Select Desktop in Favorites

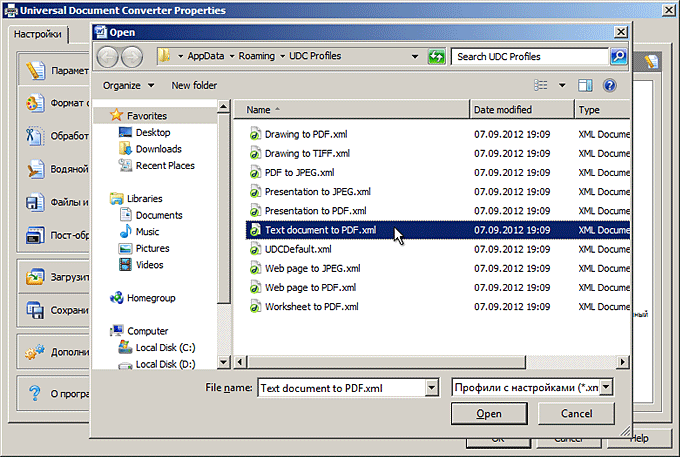coord(144,132)
